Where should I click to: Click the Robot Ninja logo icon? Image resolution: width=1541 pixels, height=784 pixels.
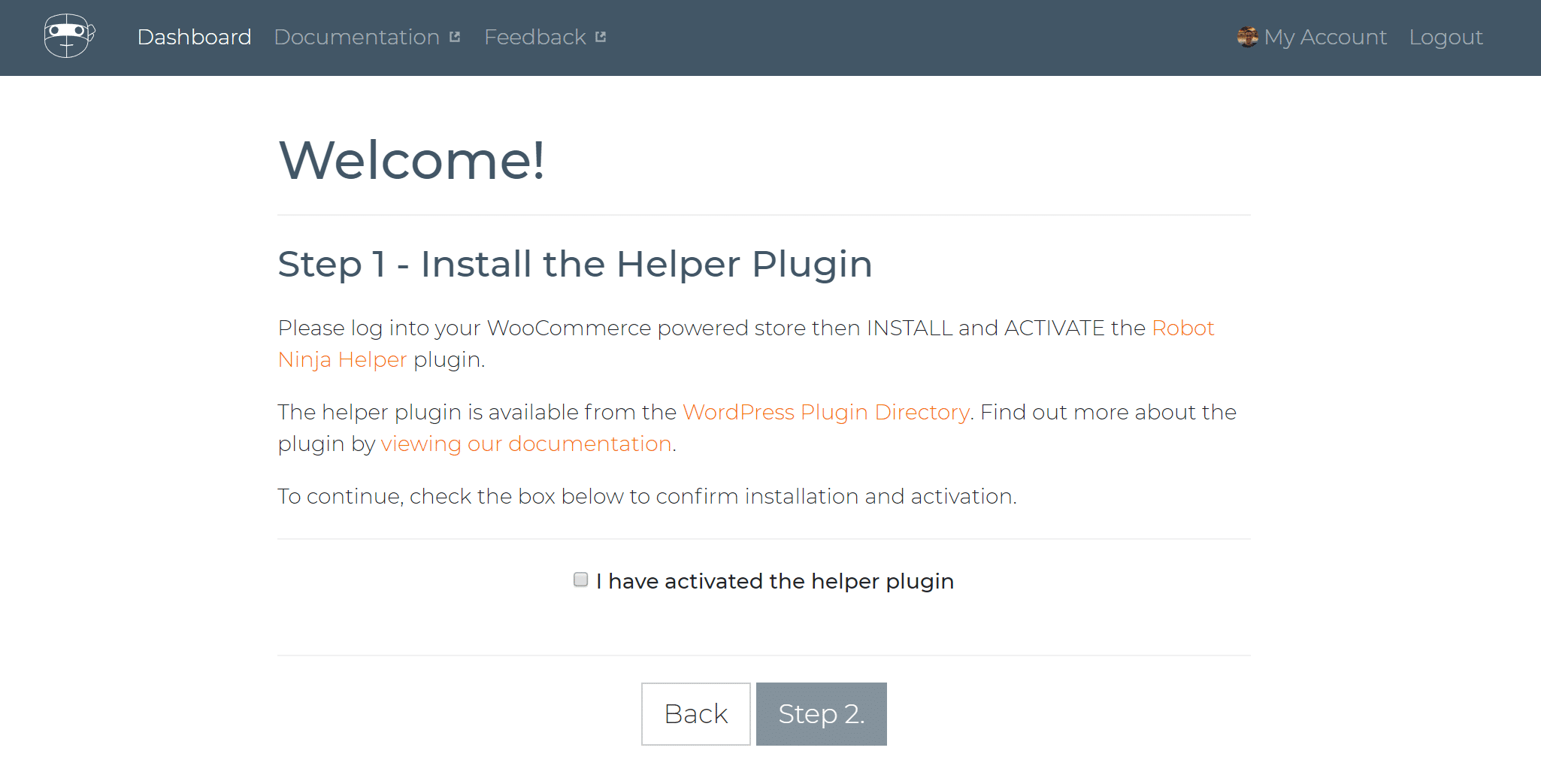pyautogui.click(x=69, y=36)
